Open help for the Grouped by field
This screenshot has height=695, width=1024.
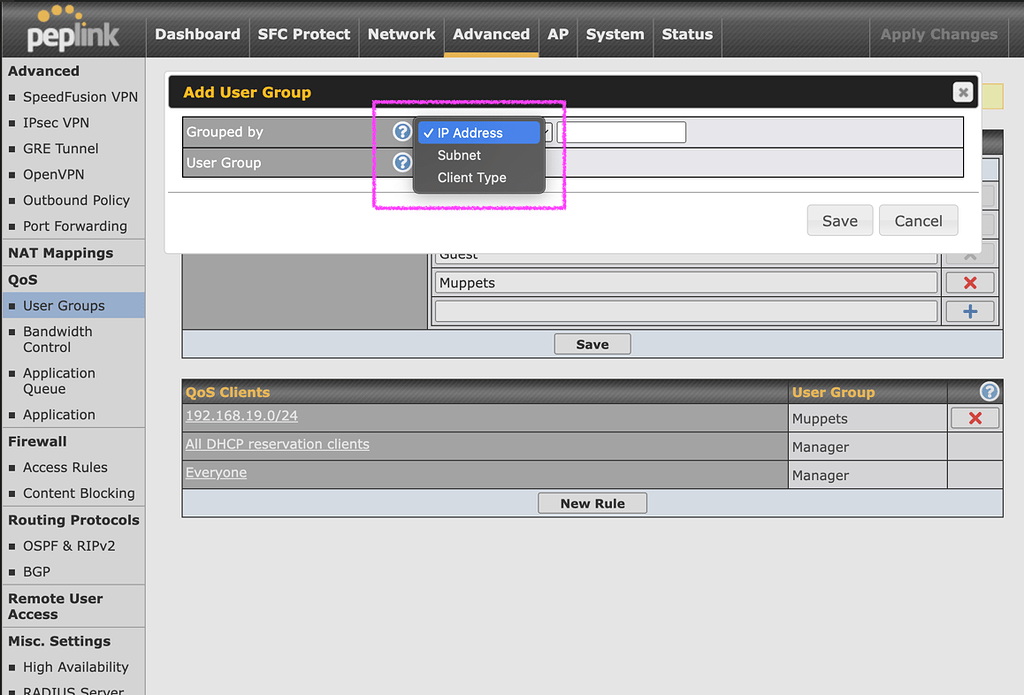(x=401, y=131)
